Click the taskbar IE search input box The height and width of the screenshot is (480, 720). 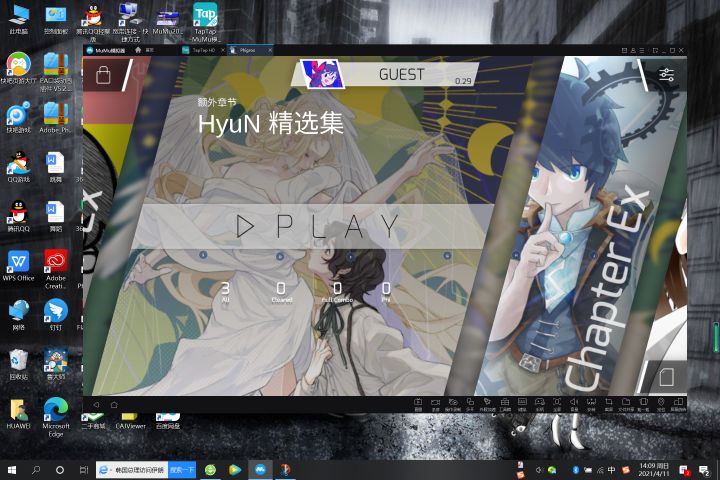point(132,470)
